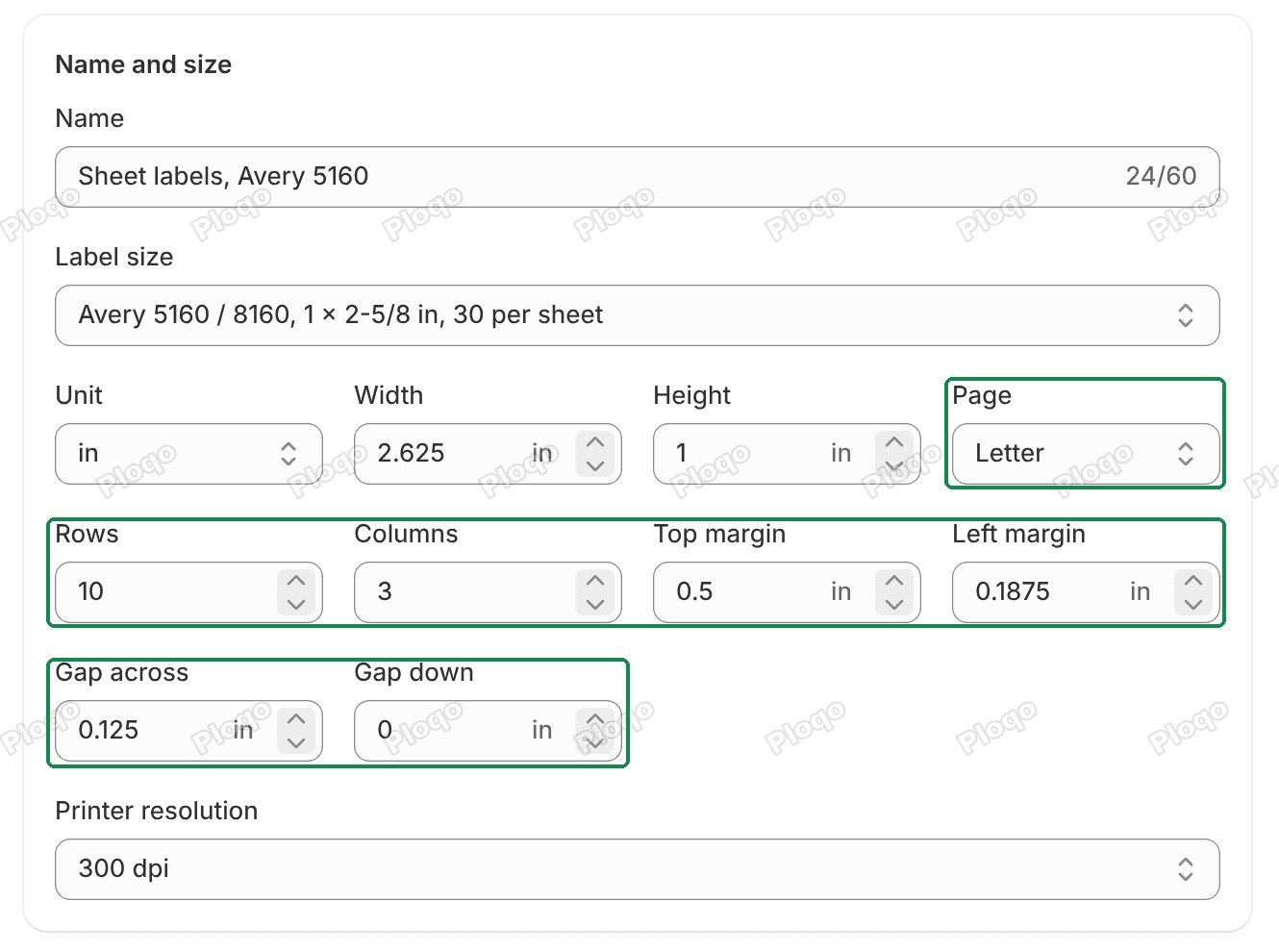This screenshot has width=1279, height=952.
Task: Decrease Gap down with down arrow
Action: pos(595,742)
